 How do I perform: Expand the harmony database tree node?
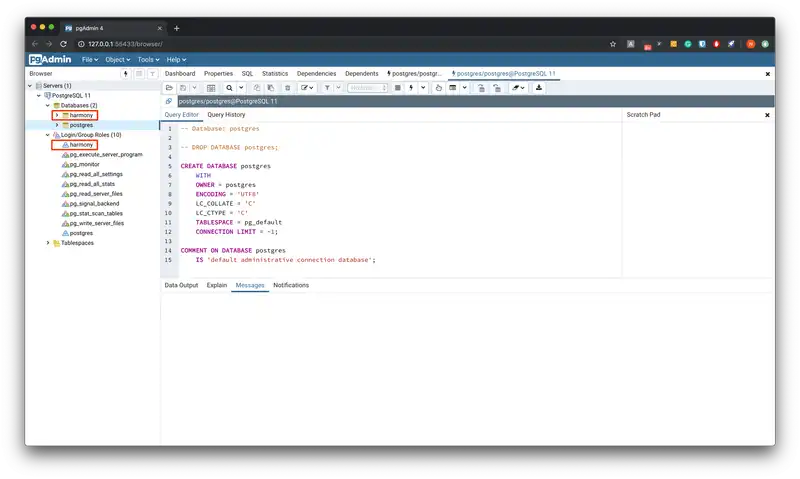[57, 115]
